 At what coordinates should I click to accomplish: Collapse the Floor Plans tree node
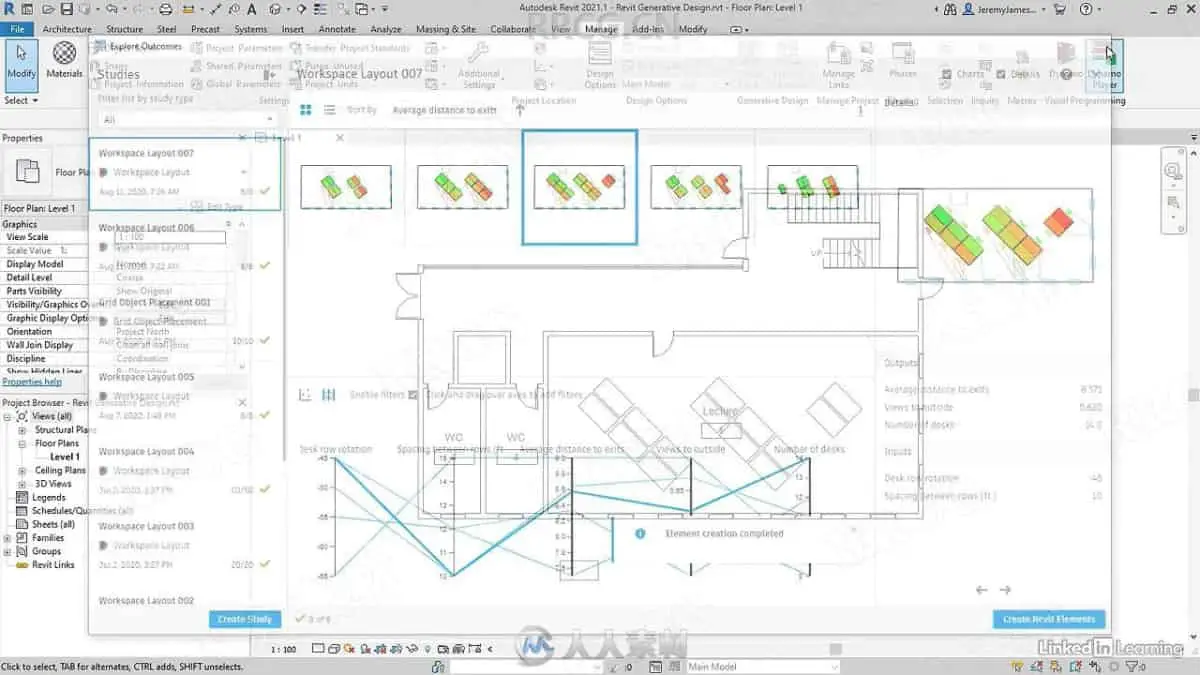pos(23,443)
